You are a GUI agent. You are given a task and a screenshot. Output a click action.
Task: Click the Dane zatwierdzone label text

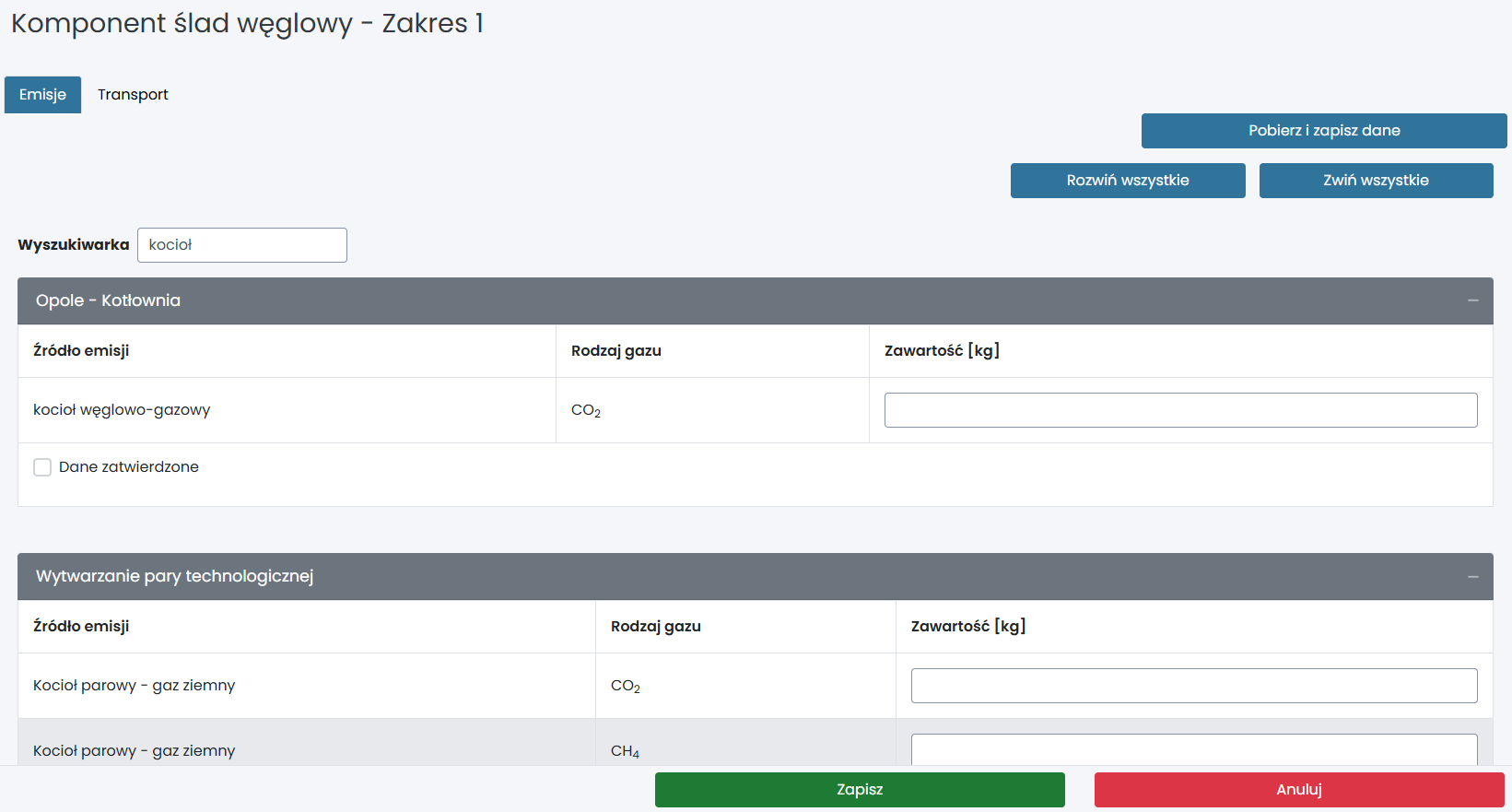129,467
